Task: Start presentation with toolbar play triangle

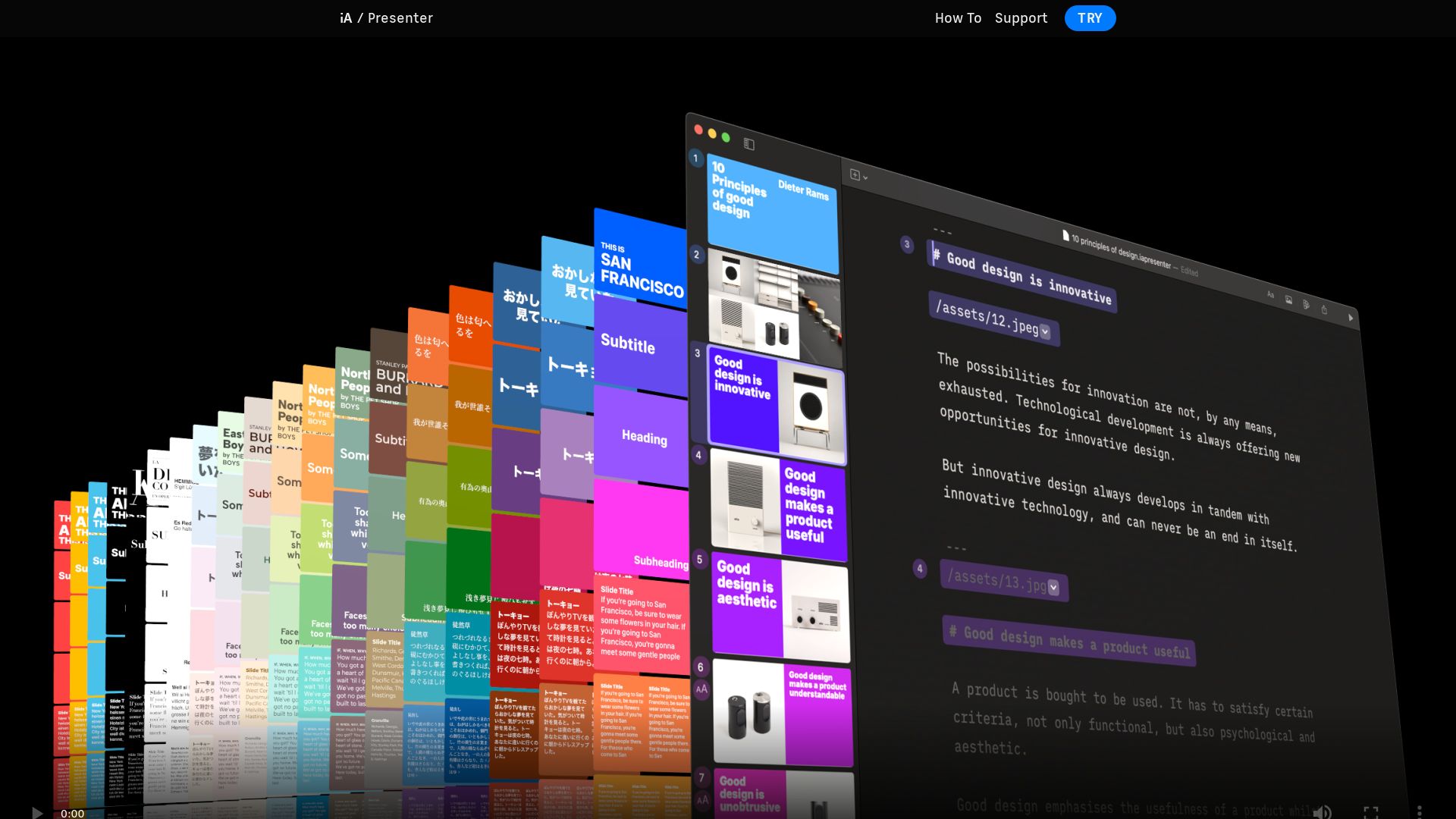Action: 1351,318
